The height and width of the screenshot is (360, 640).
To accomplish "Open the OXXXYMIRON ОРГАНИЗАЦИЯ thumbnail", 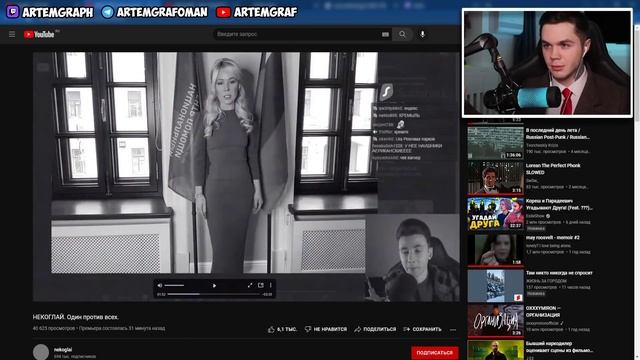I will [495, 320].
